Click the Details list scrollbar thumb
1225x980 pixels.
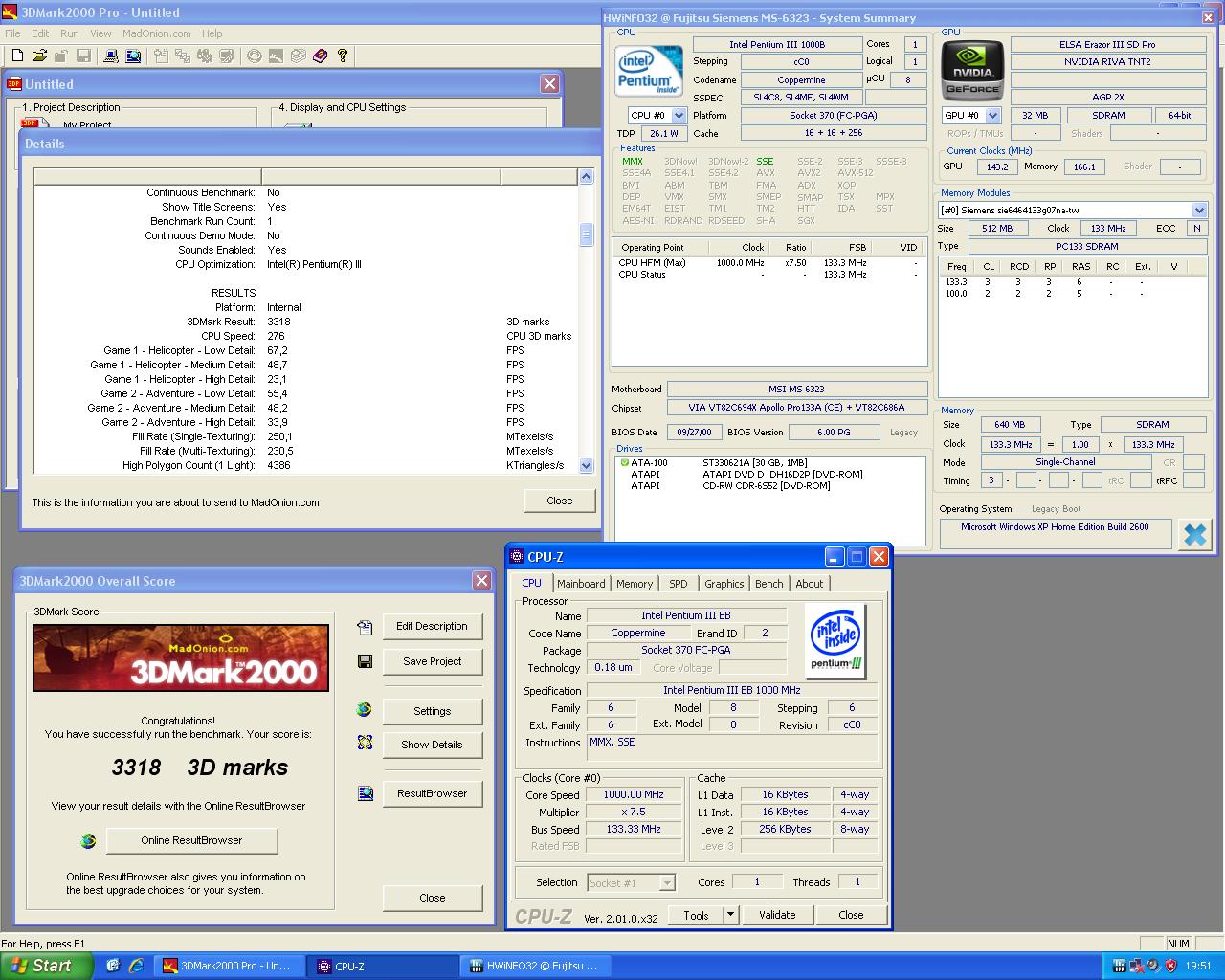click(x=587, y=234)
